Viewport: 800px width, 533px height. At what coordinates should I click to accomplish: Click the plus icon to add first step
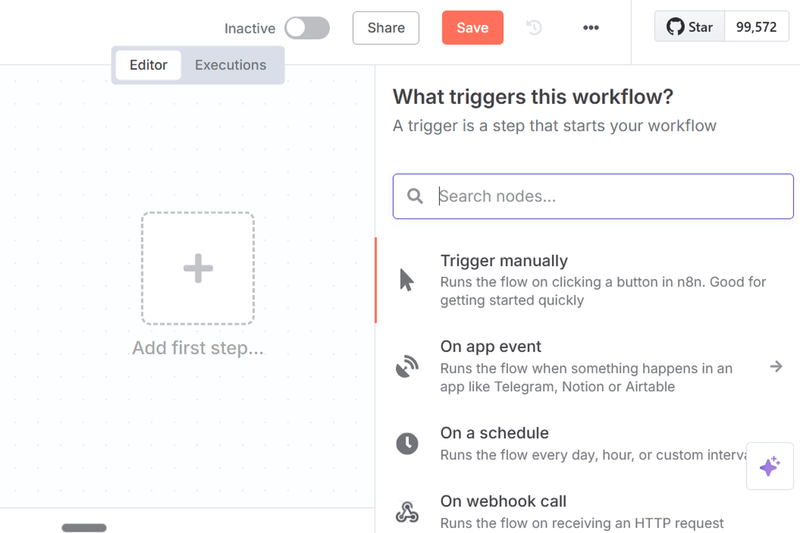[198, 268]
